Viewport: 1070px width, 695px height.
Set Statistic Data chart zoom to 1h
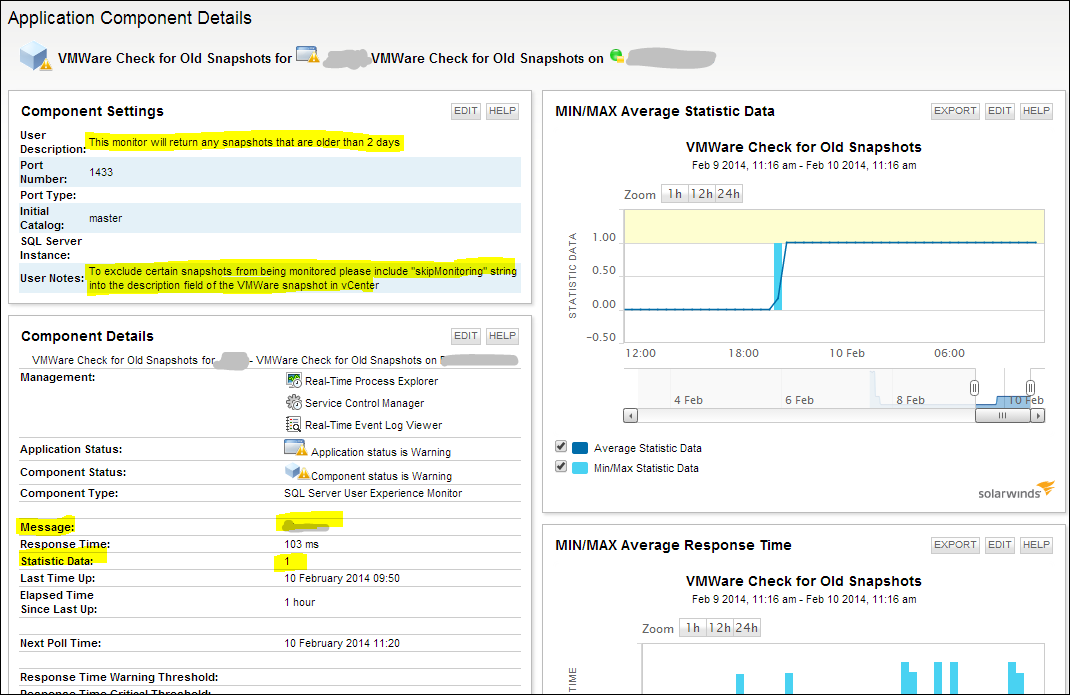click(x=674, y=194)
